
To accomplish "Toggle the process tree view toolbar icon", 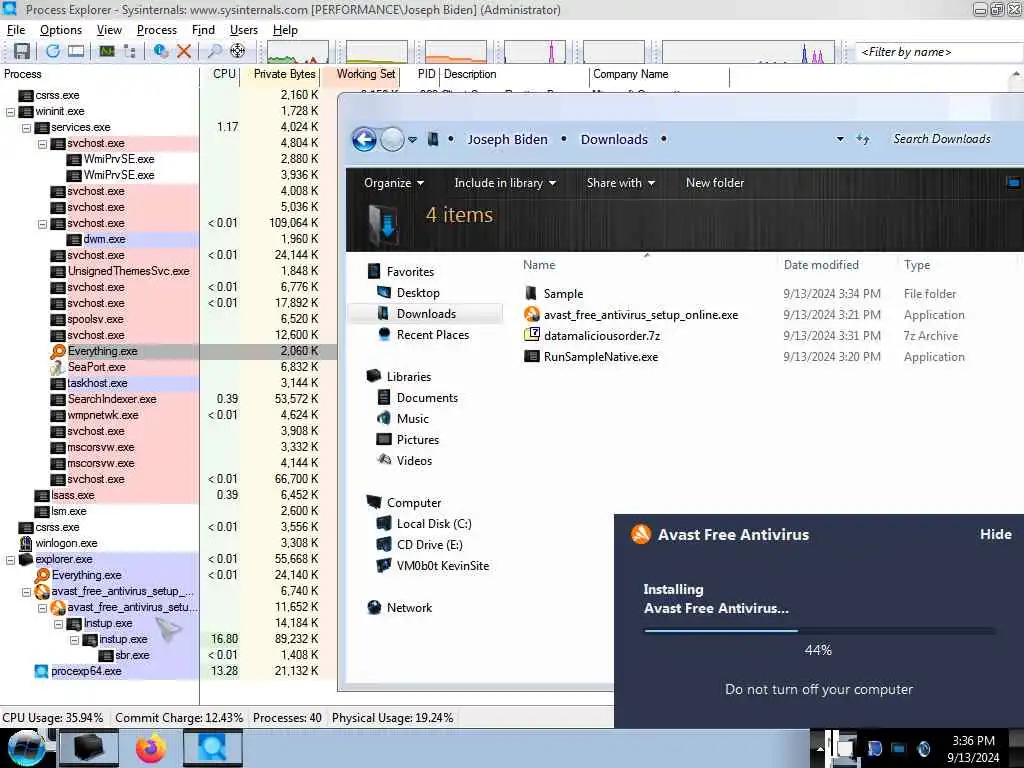I will (x=129, y=51).
